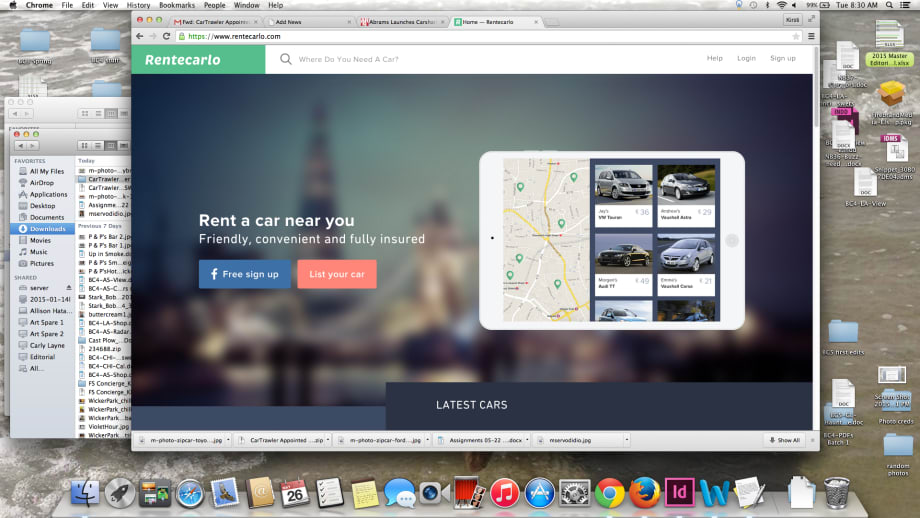Open the Bookmarks menu
This screenshot has height=518, width=920.
[x=177, y=5]
